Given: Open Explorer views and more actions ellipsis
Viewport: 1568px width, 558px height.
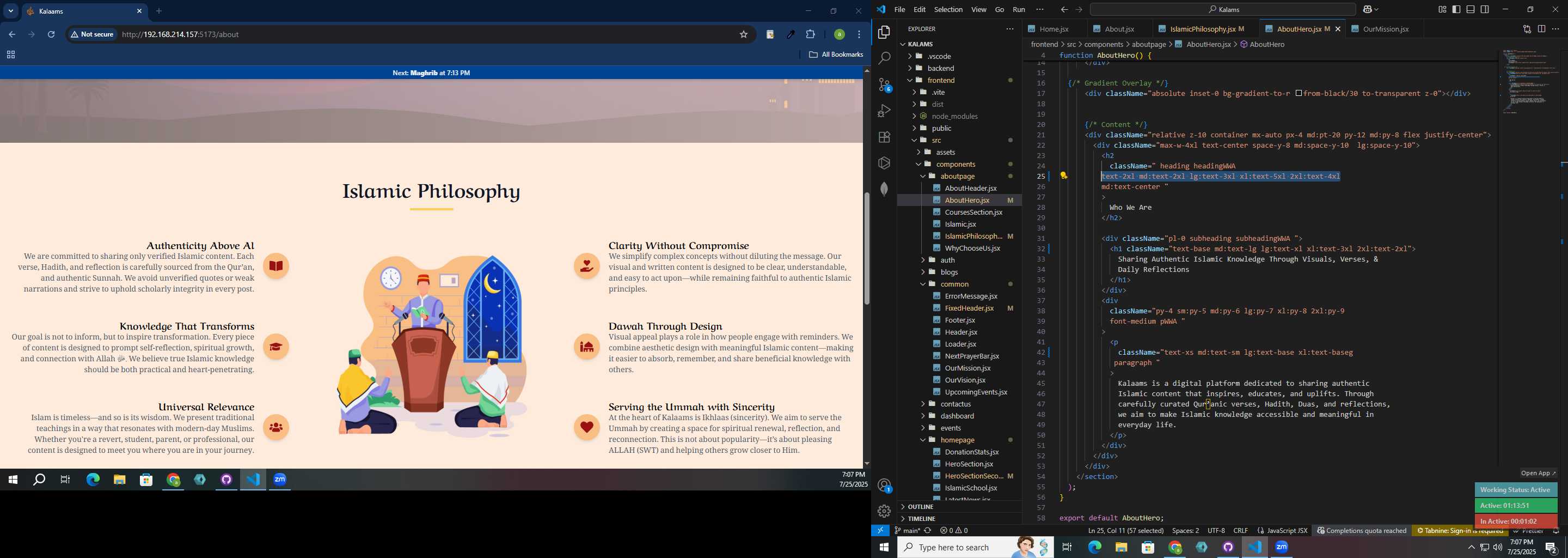Looking at the screenshot, I should (x=1010, y=29).
